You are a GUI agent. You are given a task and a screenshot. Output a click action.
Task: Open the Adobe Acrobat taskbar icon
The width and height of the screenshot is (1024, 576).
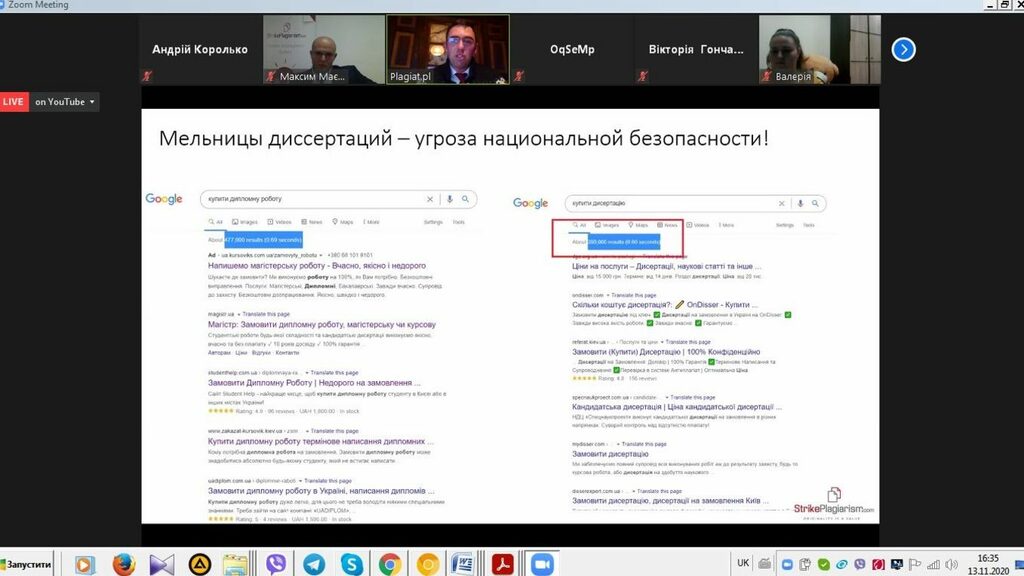pos(503,564)
